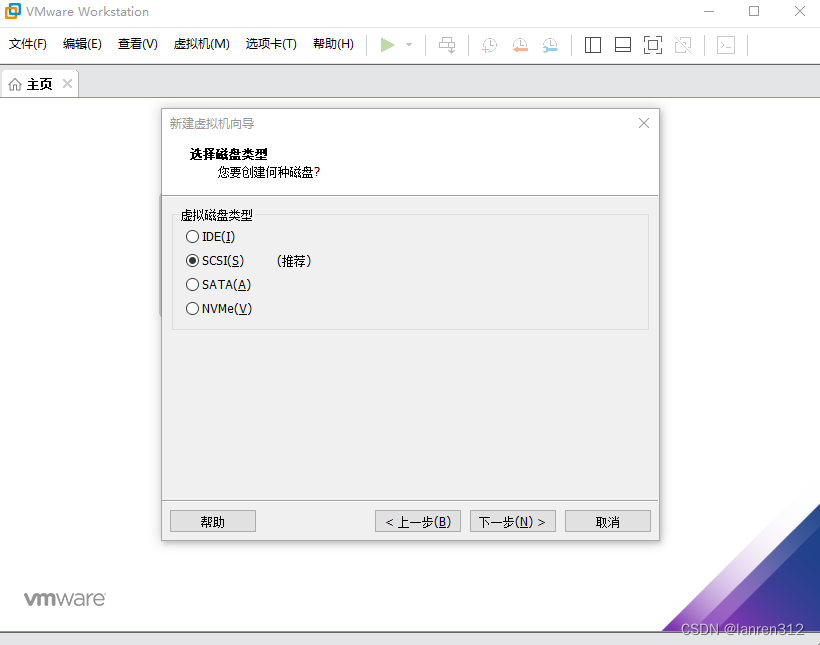
Task: Enter full screen mode icon
Action: tap(653, 45)
